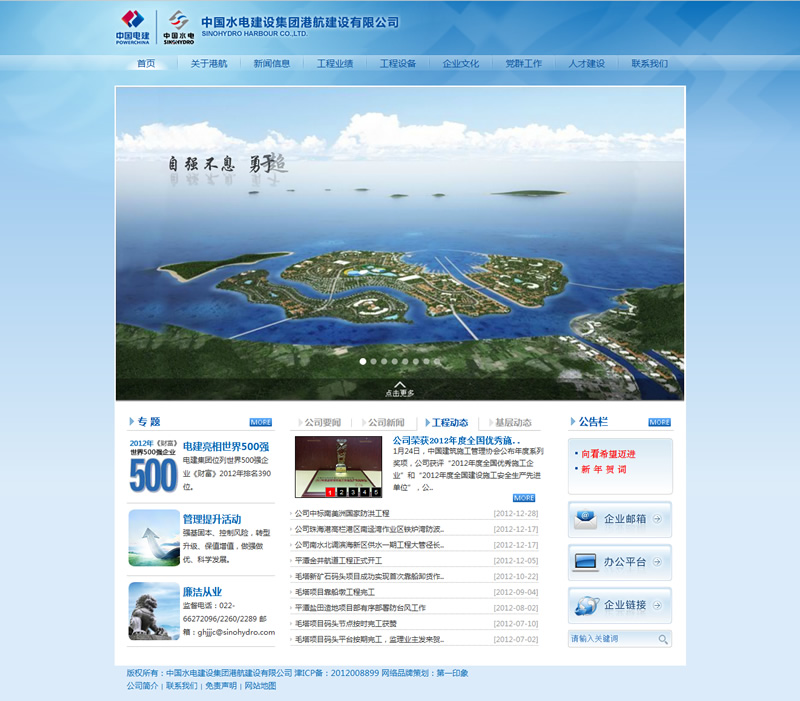Click the search magnifier icon
This screenshot has height=701, width=800.
(662, 638)
